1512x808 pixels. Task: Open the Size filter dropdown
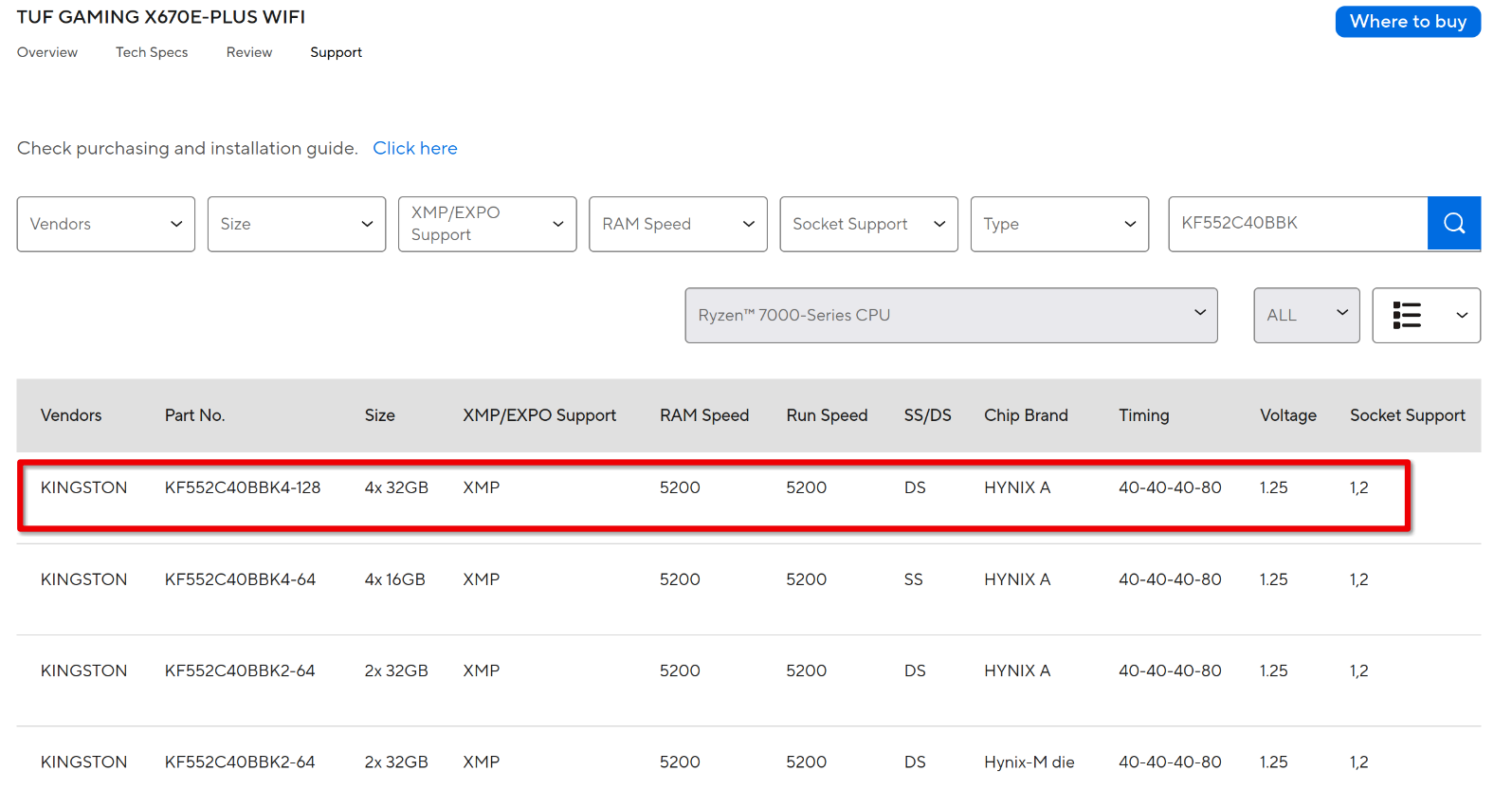(x=297, y=224)
